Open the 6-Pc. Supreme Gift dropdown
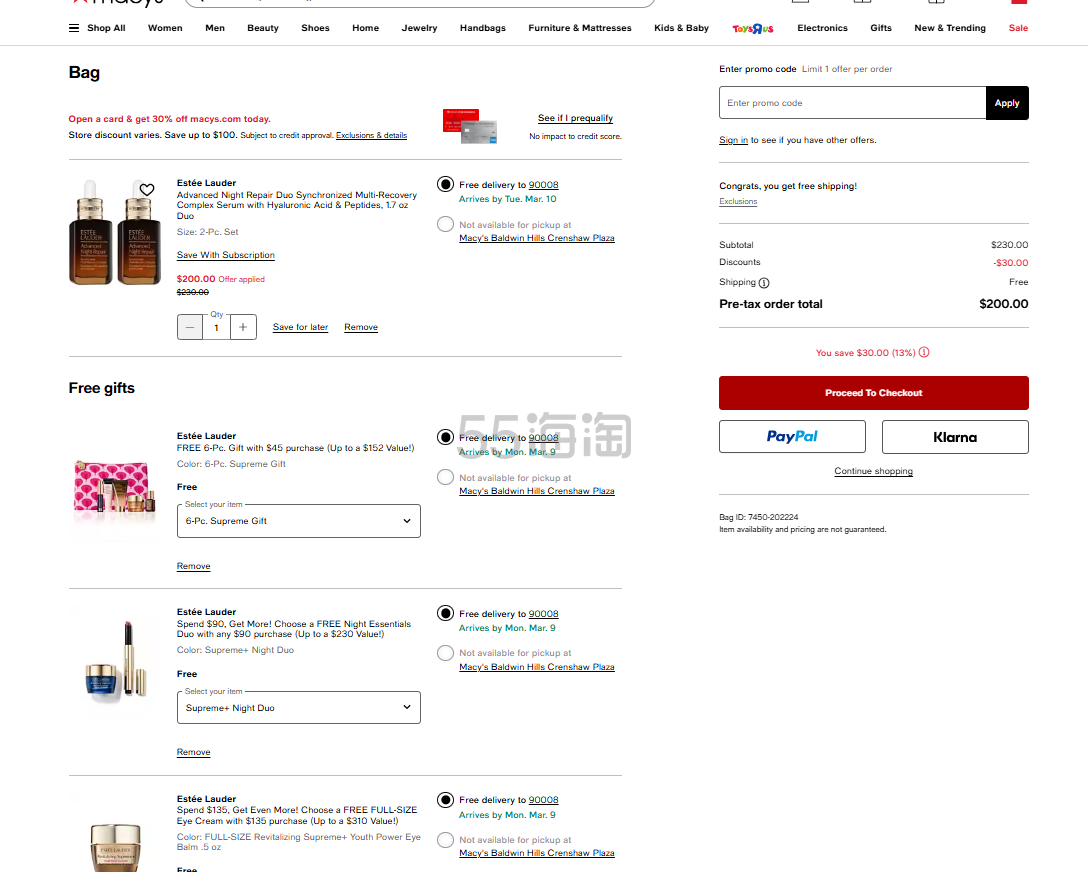The width and height of the screenshot is (1088, 872). click(298, 521)
